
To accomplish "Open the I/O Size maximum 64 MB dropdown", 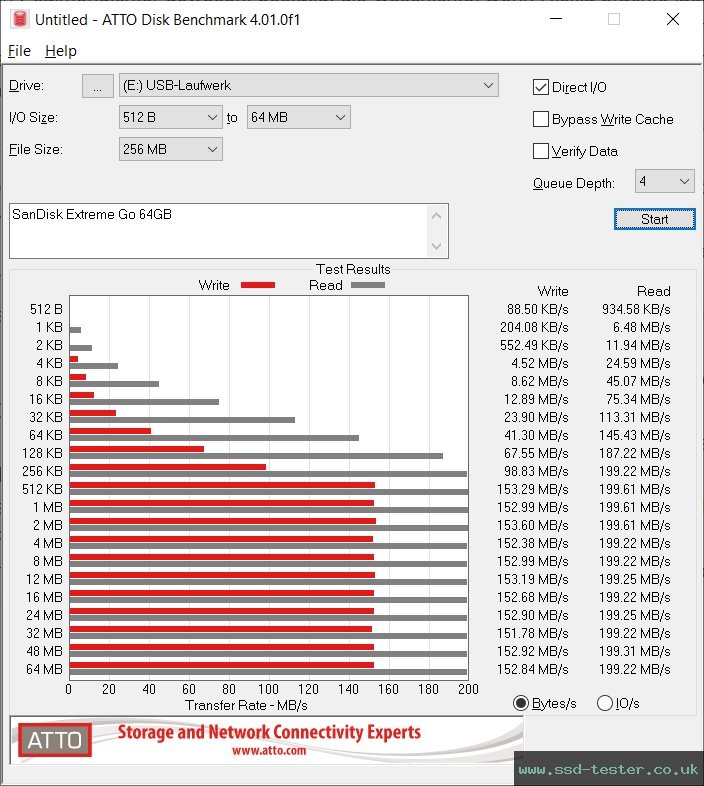I will click(298, 117).
